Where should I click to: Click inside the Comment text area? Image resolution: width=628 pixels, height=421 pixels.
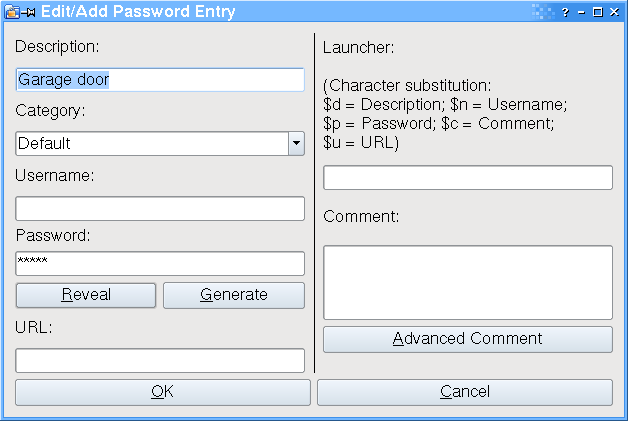(x=468, y=282)
